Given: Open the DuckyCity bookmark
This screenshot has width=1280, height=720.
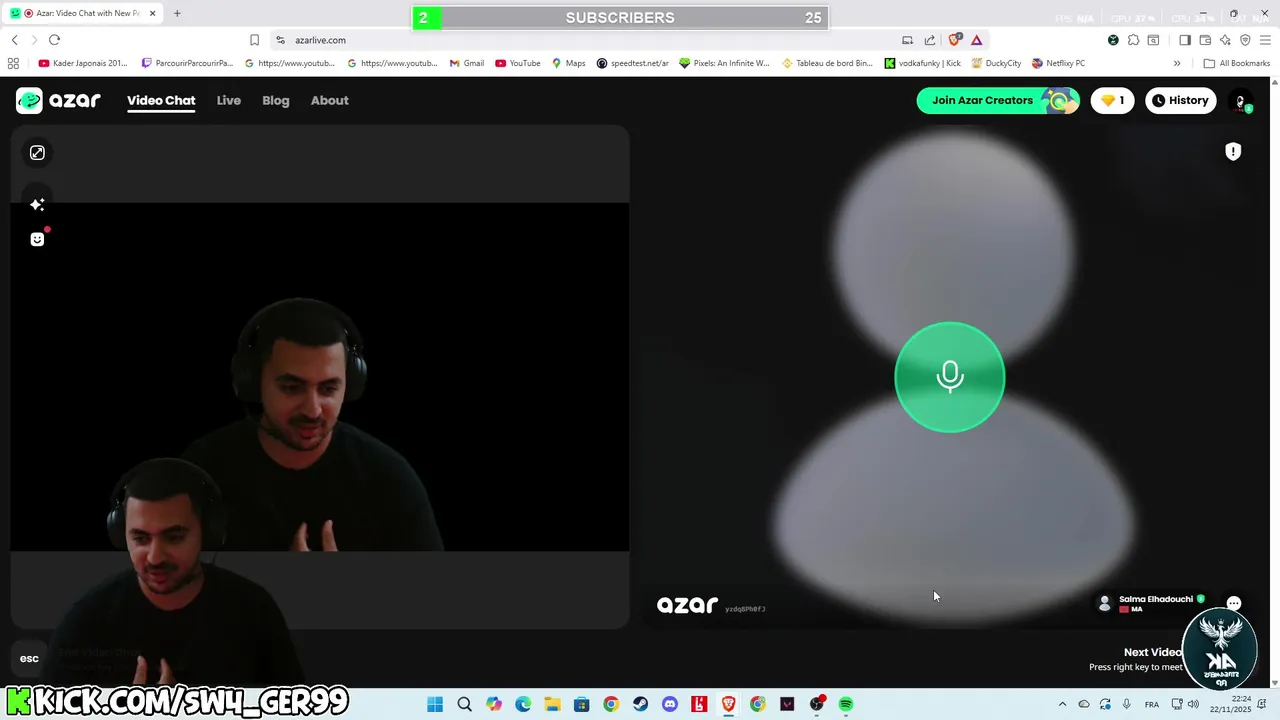Looking at the screenshot, I should click(996, 63).
